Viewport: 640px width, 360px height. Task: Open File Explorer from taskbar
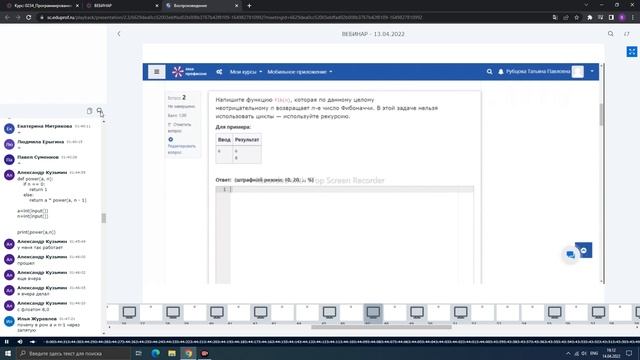[x=172, y=353]
